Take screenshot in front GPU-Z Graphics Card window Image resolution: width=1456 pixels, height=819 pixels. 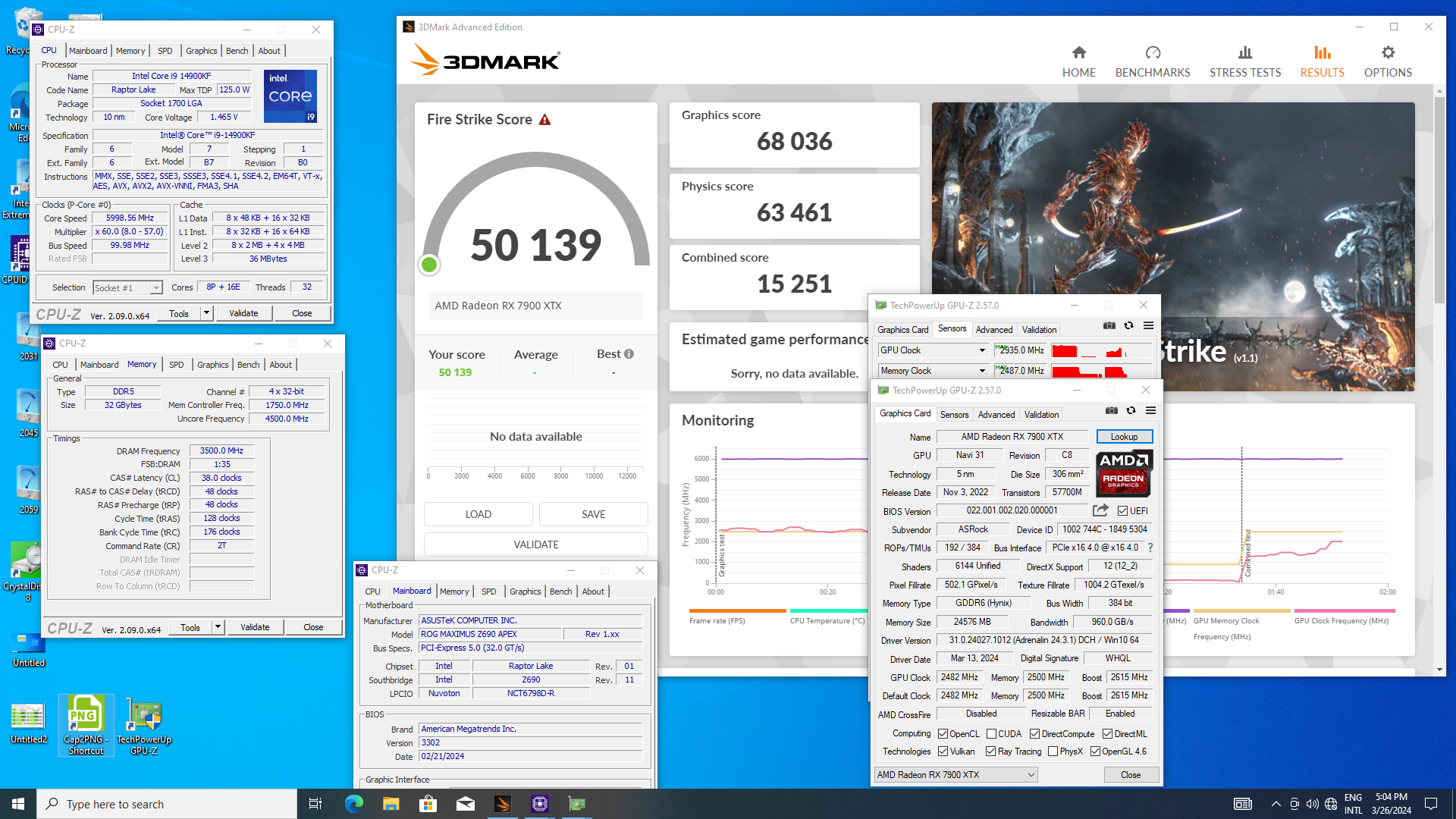(1111, 411)
